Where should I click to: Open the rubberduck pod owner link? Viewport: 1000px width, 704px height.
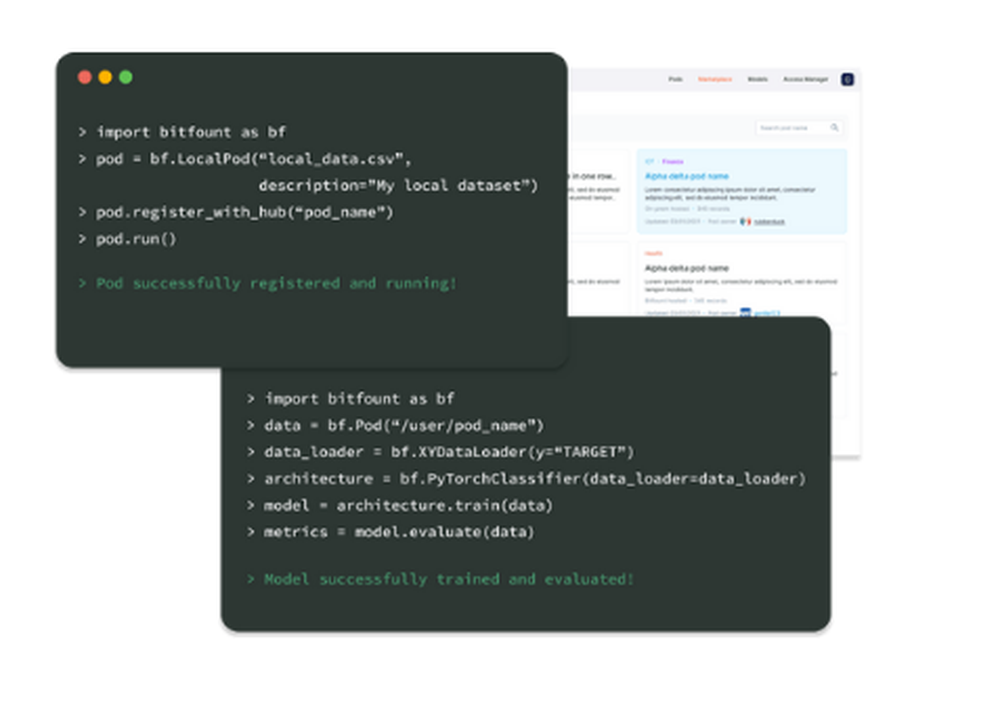[x=769, y=222]
